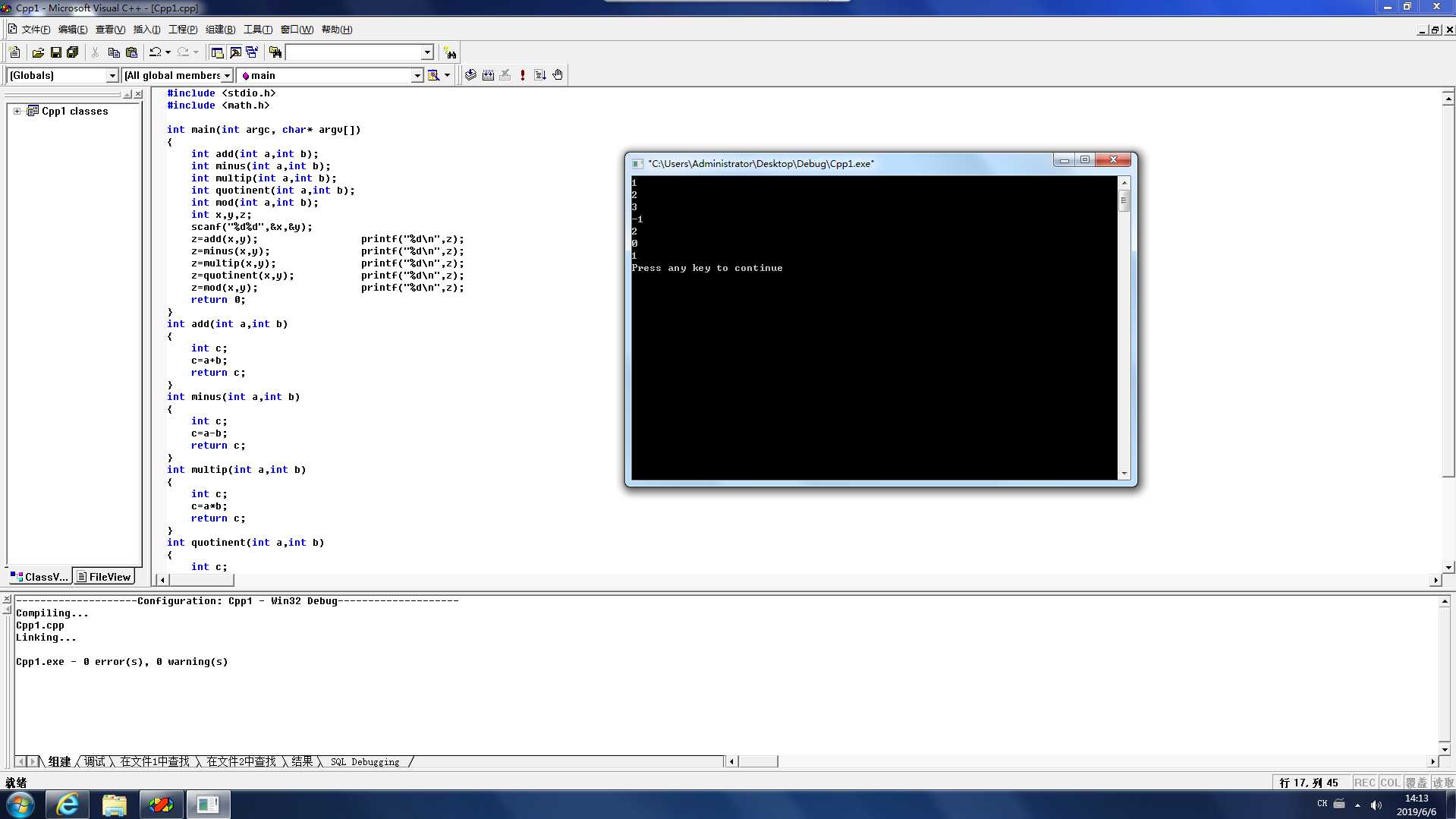Open the (Globals) class dropdown
The width and height of the screenshot is (1456, 819).
pos(63,75)
